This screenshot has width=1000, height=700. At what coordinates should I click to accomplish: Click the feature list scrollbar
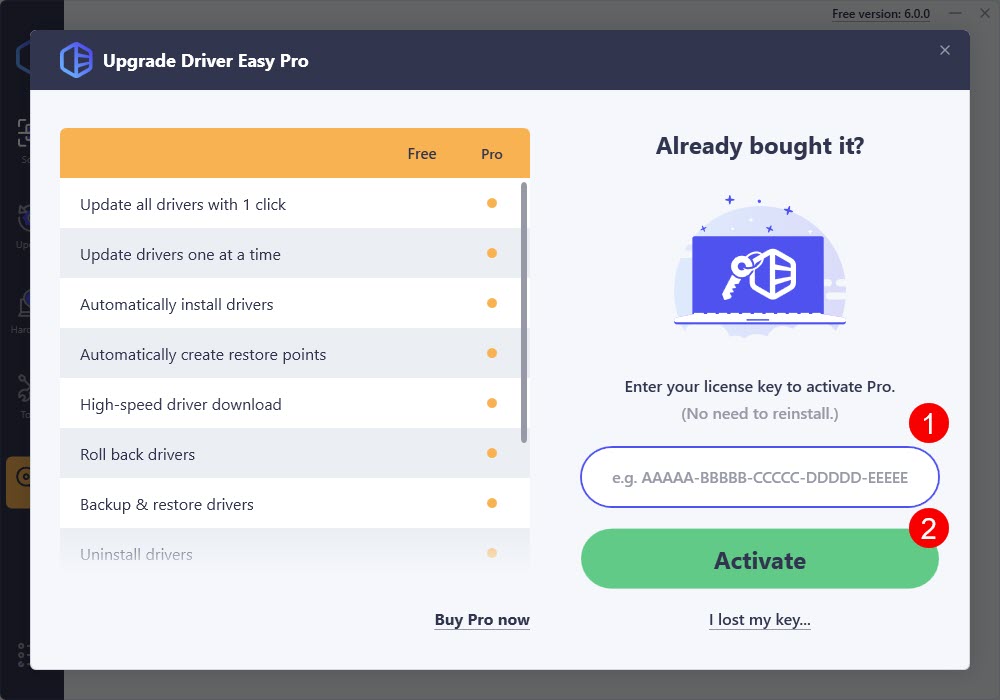point(524,312)
